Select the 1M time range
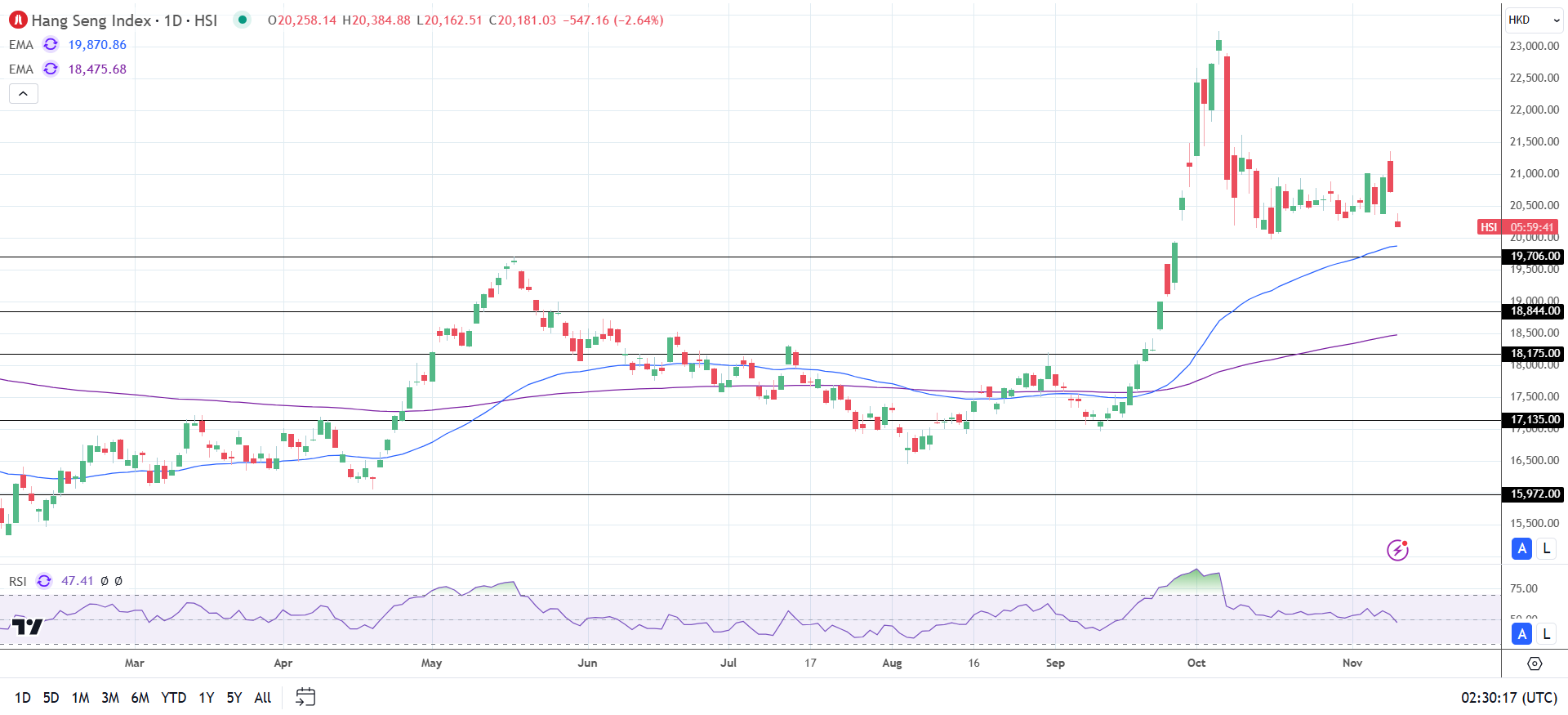1568x715 pixels. click(80, 698)
